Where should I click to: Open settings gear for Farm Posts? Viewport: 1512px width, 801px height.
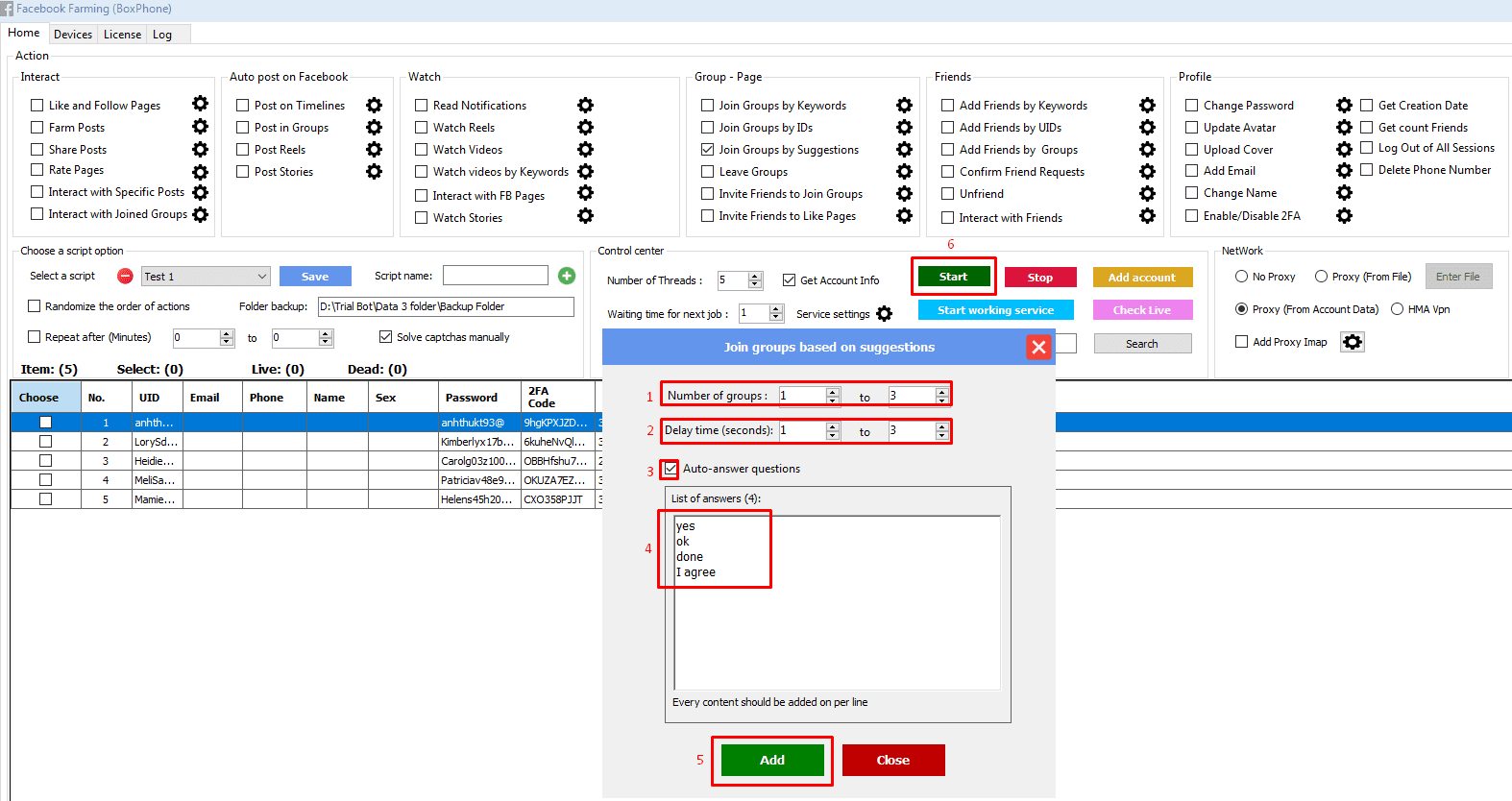(200, 126)
